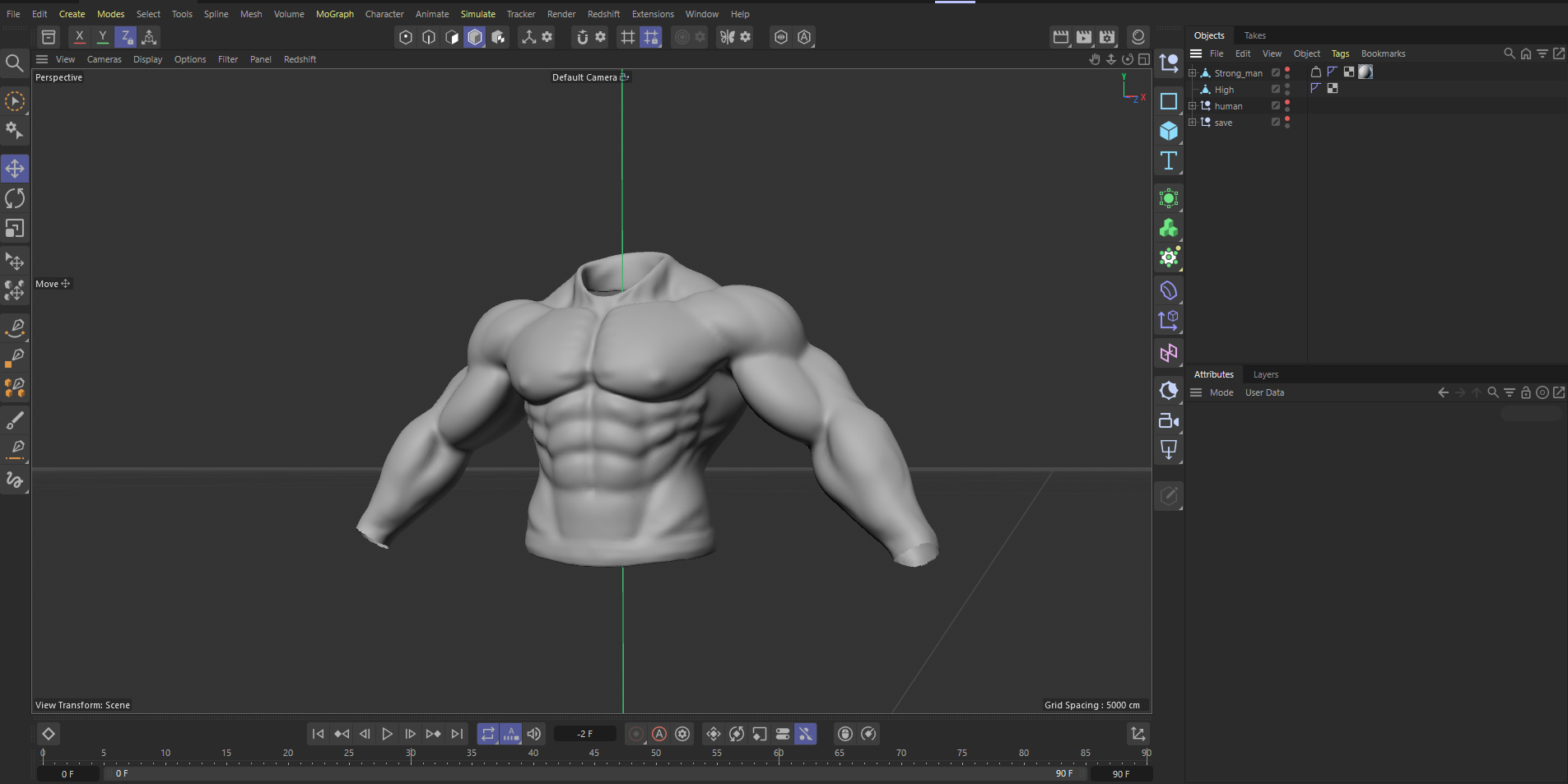Click the current frame field showing -2 F
This screenshot has height=784, width=1568.
[584, 734]
